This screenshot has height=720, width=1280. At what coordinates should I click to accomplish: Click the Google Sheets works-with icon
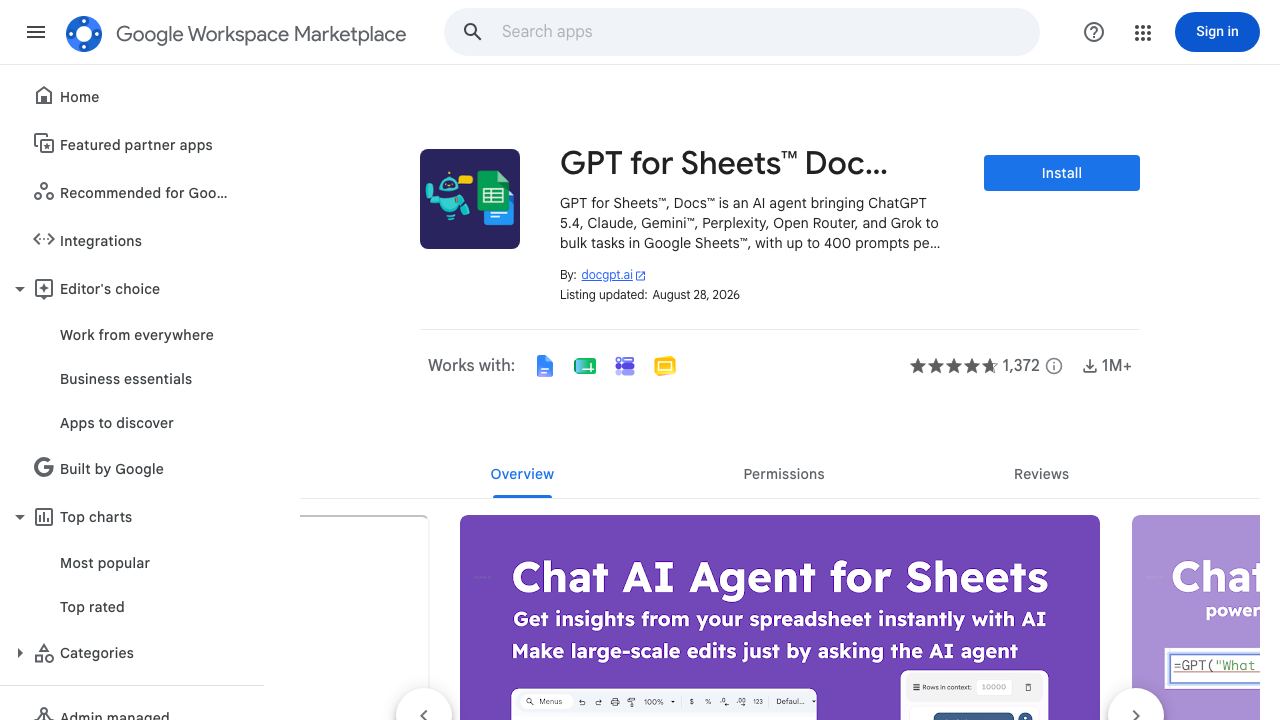pyautogui.click(x=585, y=366)
